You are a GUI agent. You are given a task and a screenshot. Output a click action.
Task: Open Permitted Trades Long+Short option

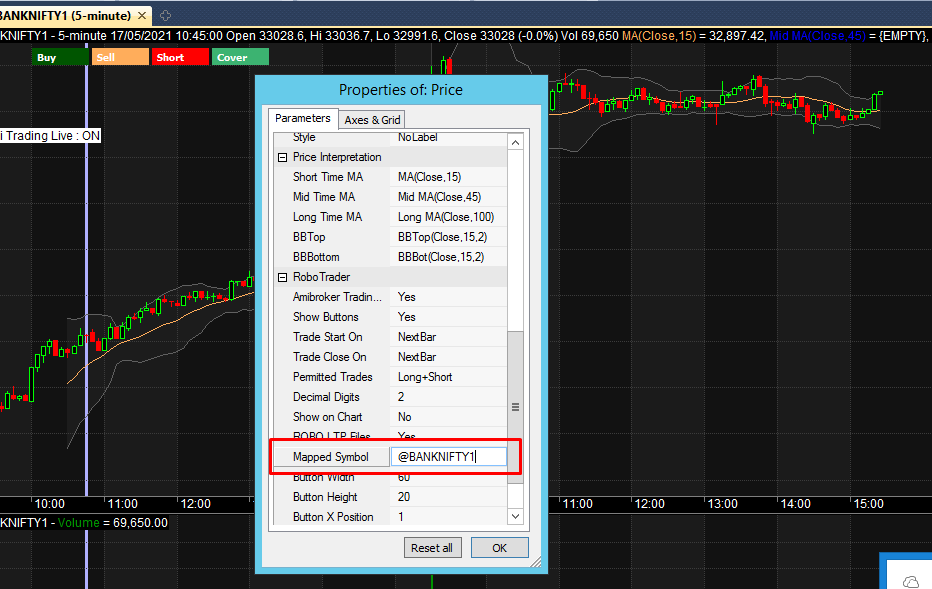(449, 377)
